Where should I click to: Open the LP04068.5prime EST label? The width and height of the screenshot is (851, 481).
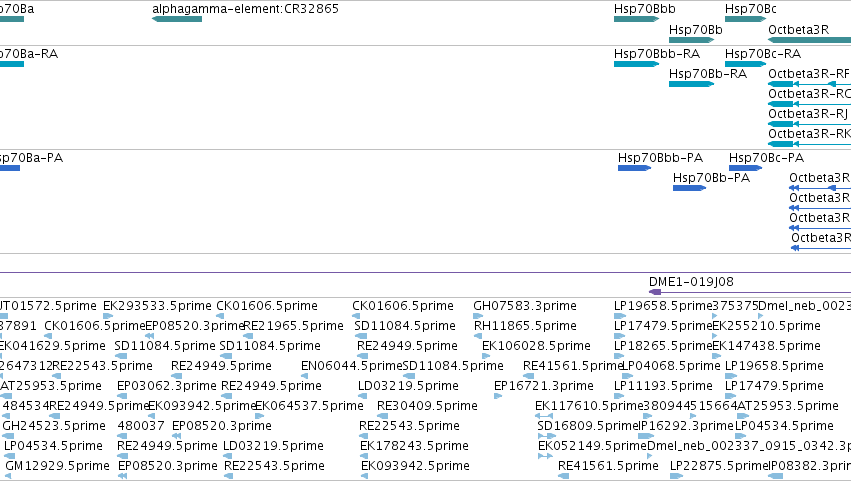pos(671,366)
